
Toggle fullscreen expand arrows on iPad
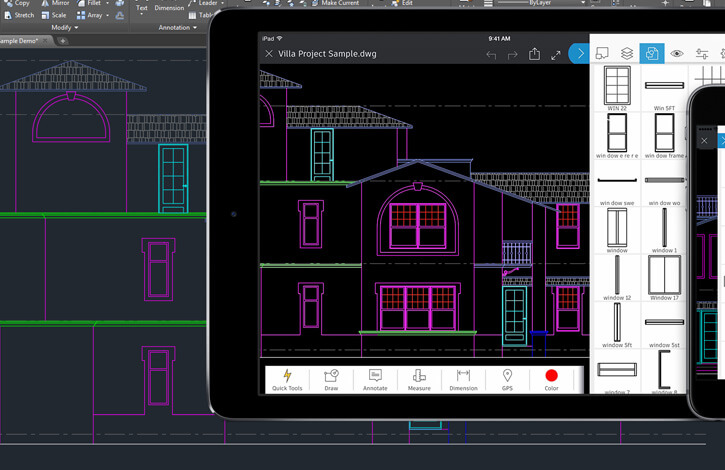pyautogui.click(x=556, y=55)
